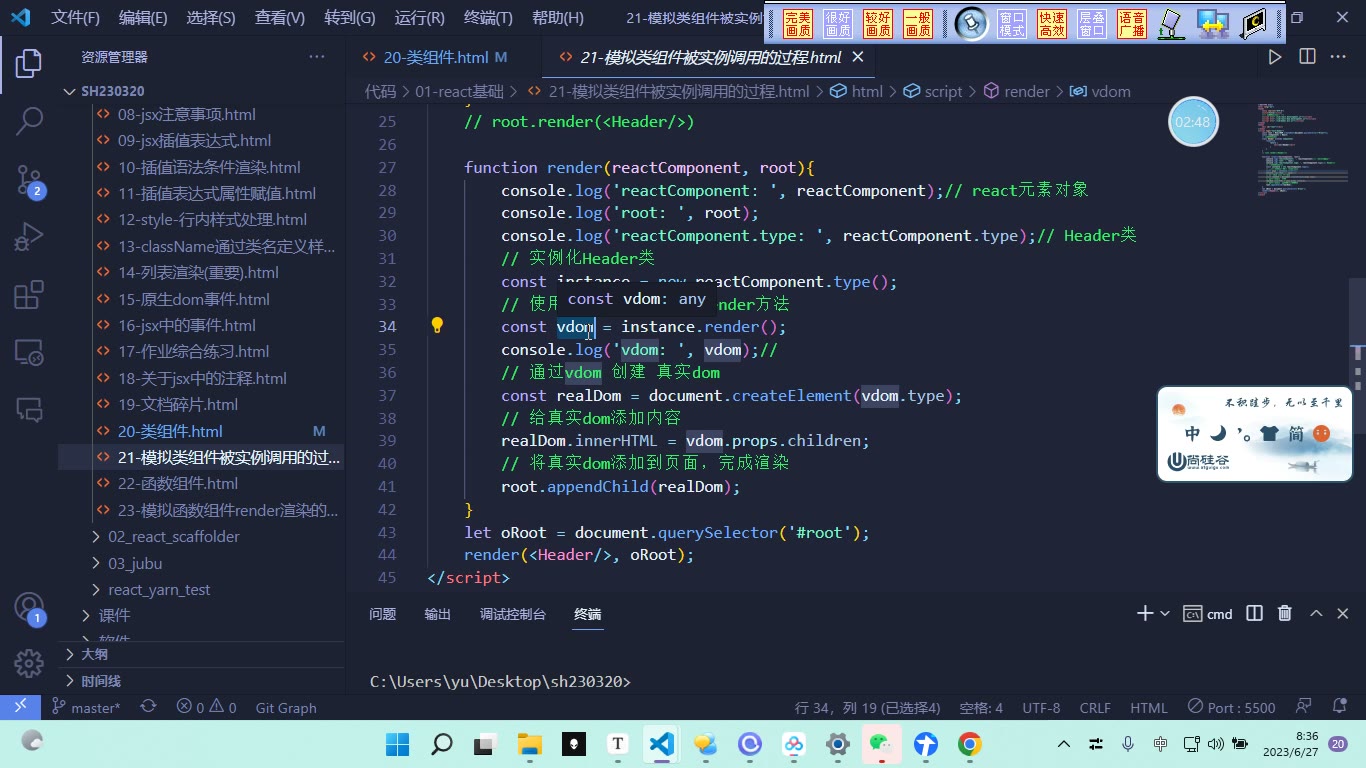Open the Search view in activity bar

(x=29, y=122)
